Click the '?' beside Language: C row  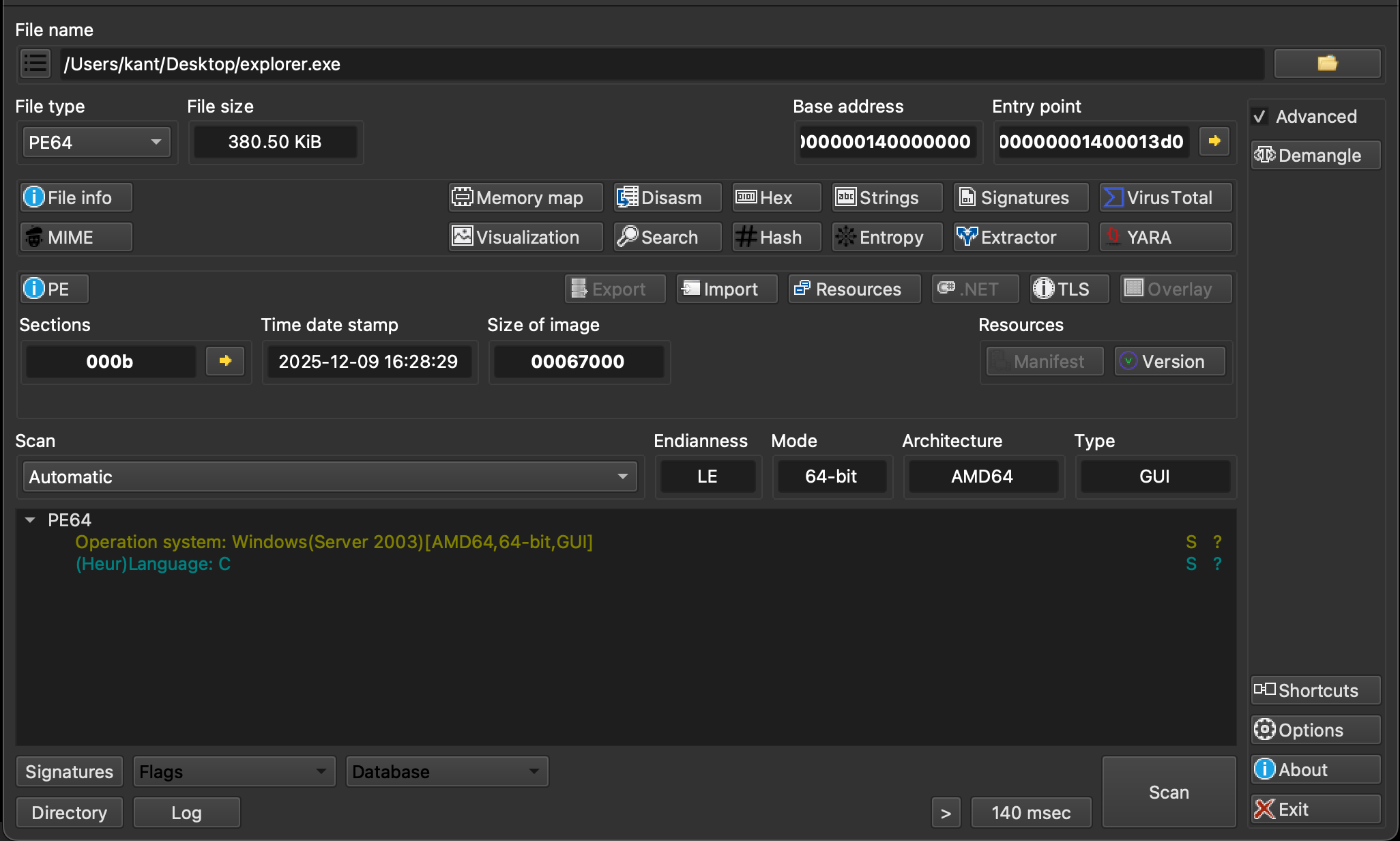[1217, 564]
